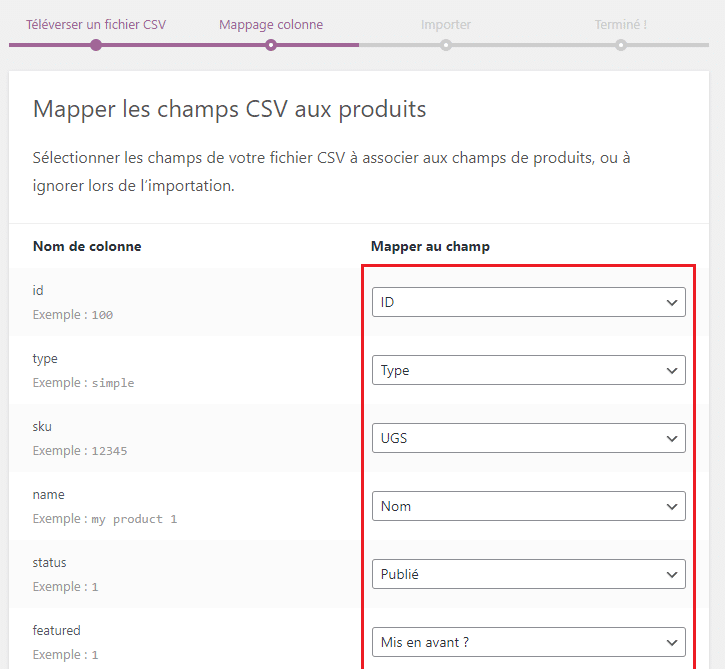
Task: Click the first progress dot under Téléverser
Action: pos(96,45)
